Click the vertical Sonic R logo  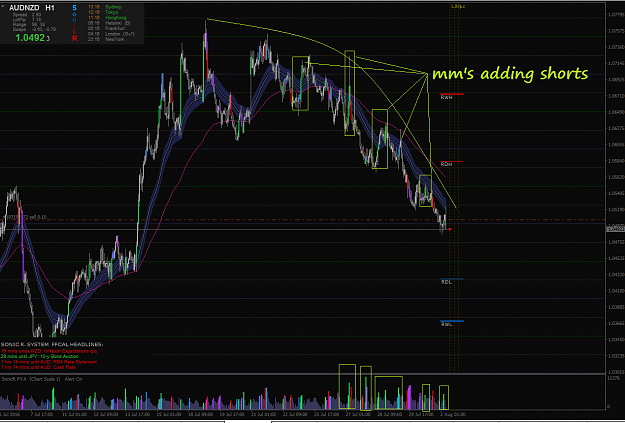click(x=75, y=23)
